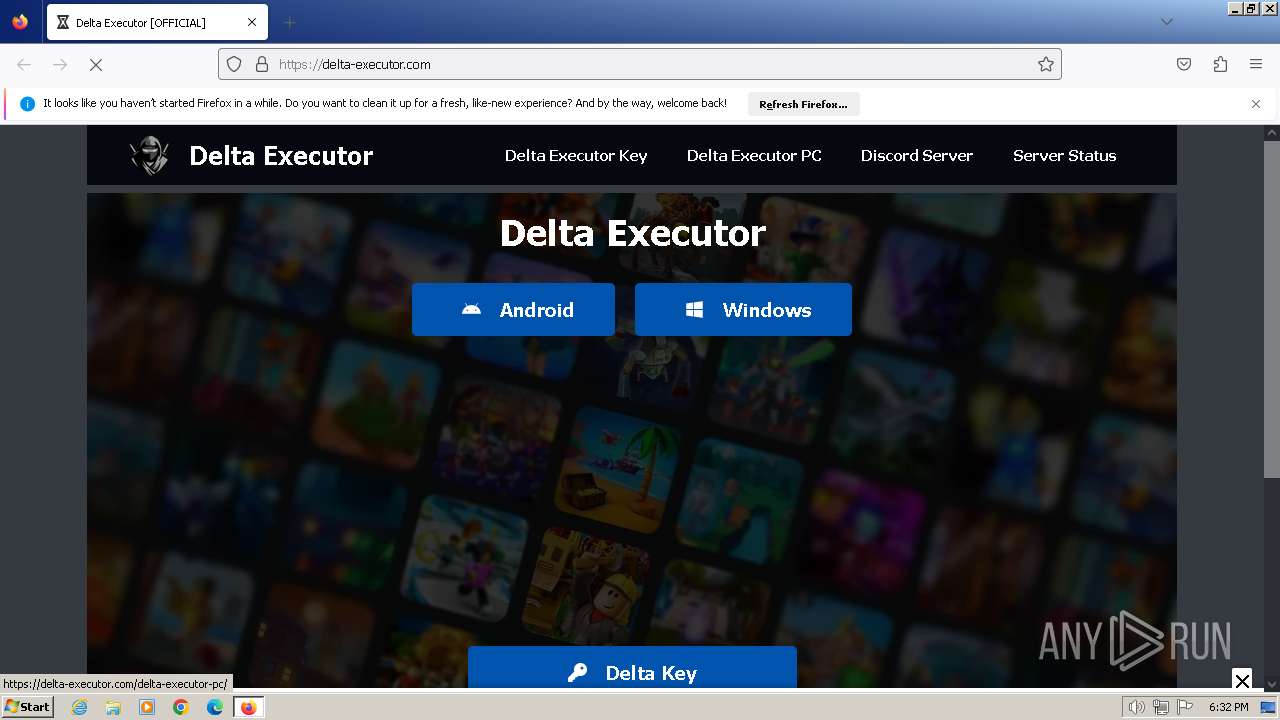This screenshot has width=1280, height=720.
Task: Open the Discord Server menu item
Action: (x=917, y=156)
